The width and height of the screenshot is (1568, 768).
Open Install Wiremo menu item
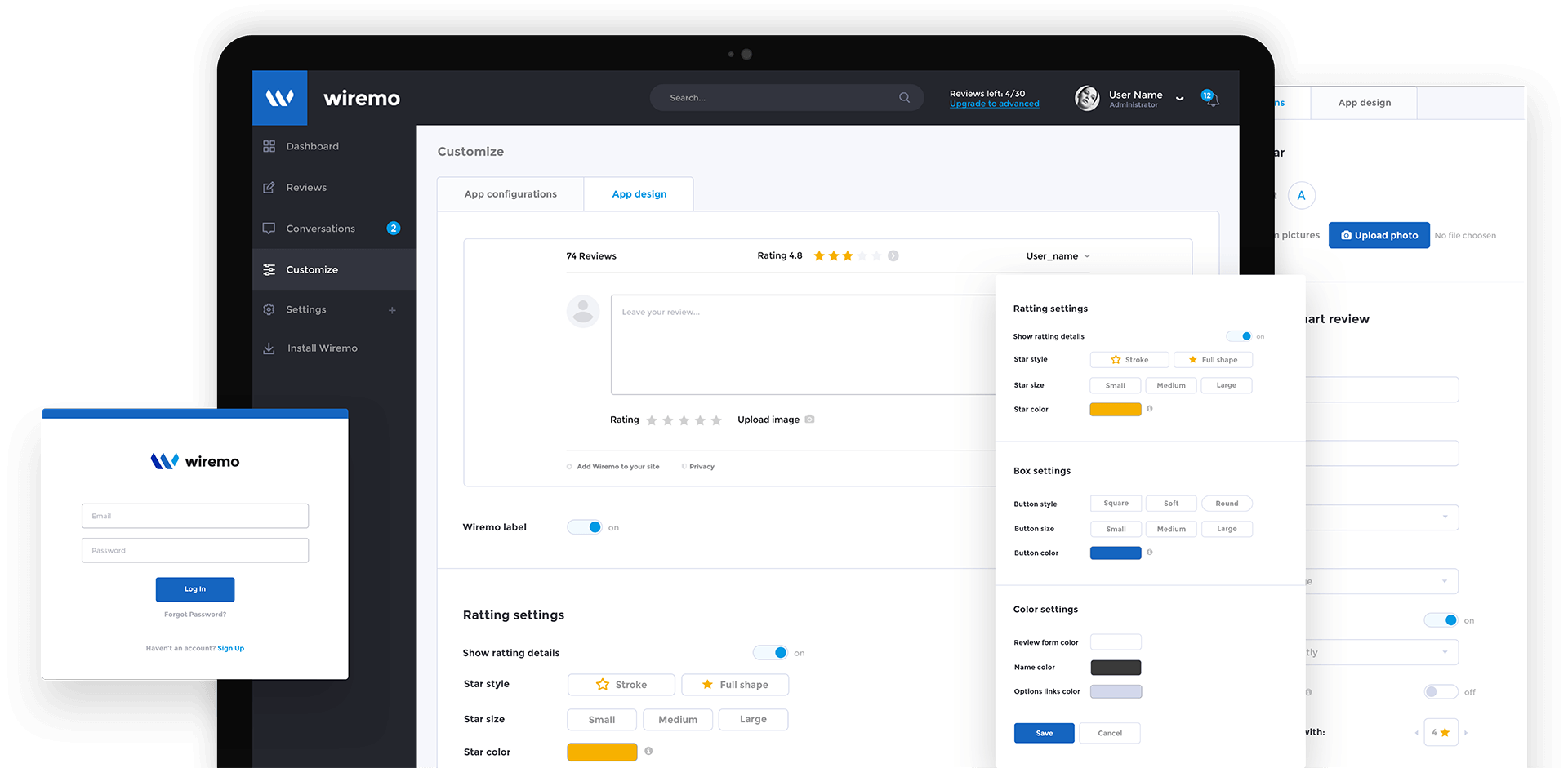click(322, 348)
